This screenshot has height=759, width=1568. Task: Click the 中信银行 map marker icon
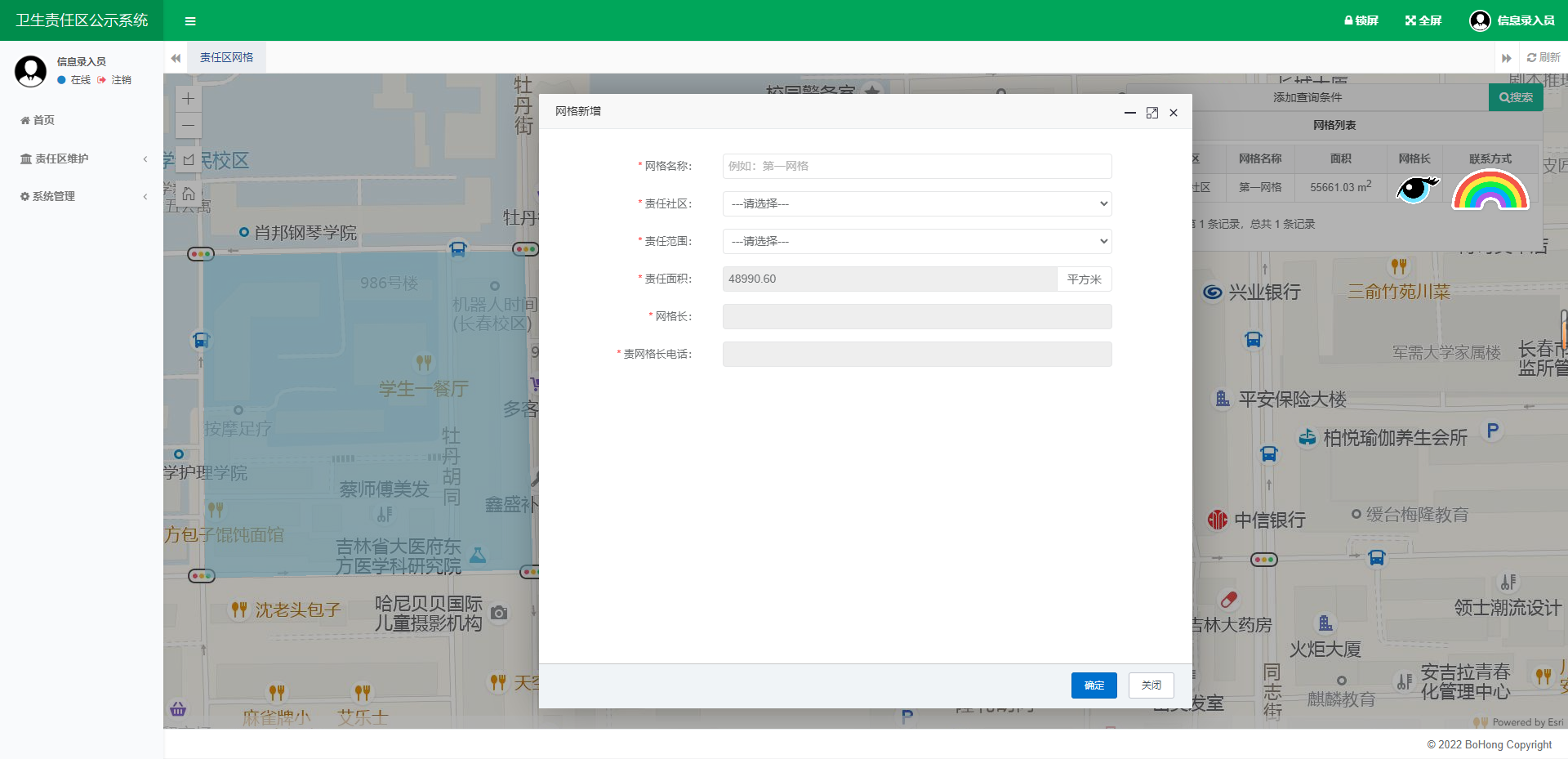pos(1218,520)
